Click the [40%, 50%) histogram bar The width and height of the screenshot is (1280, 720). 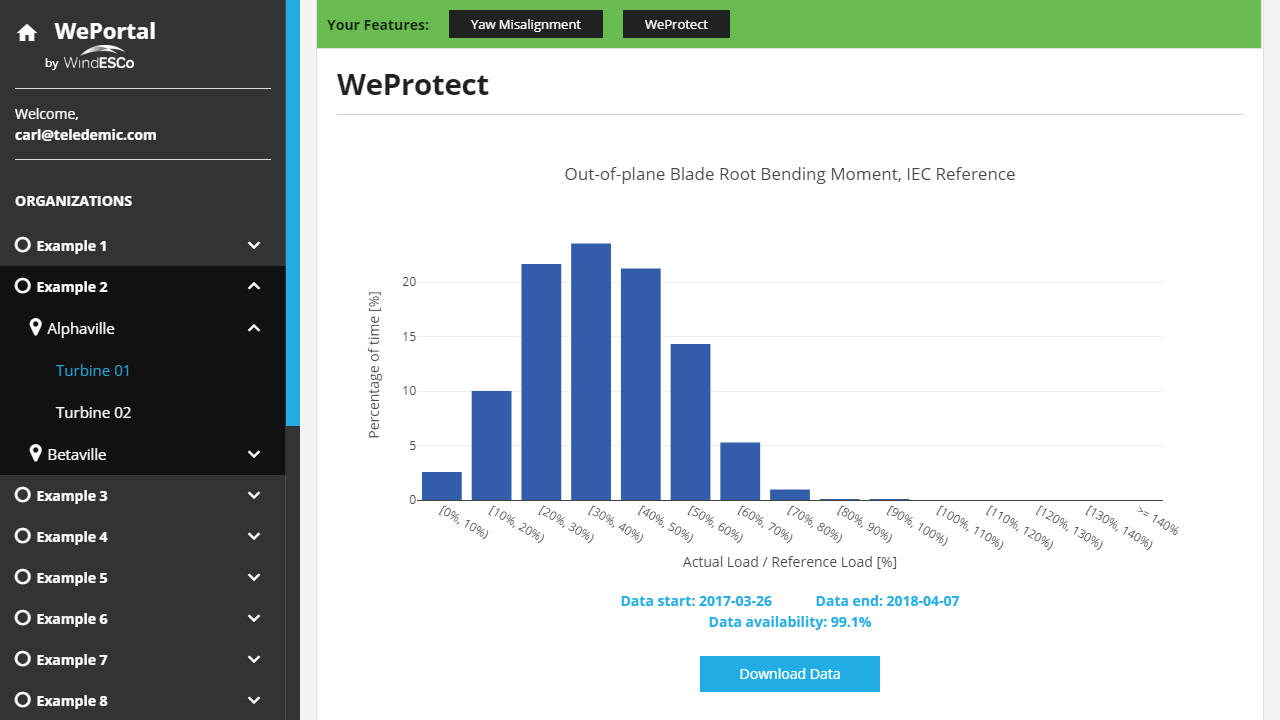pos(641,384)
